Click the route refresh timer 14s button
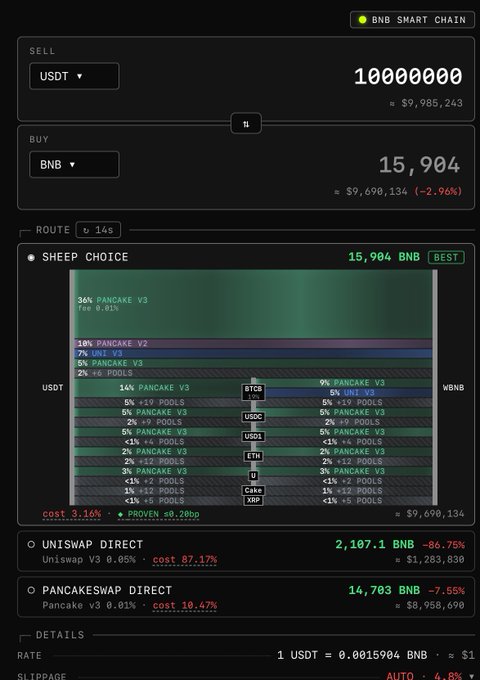 tap(98, 230)
